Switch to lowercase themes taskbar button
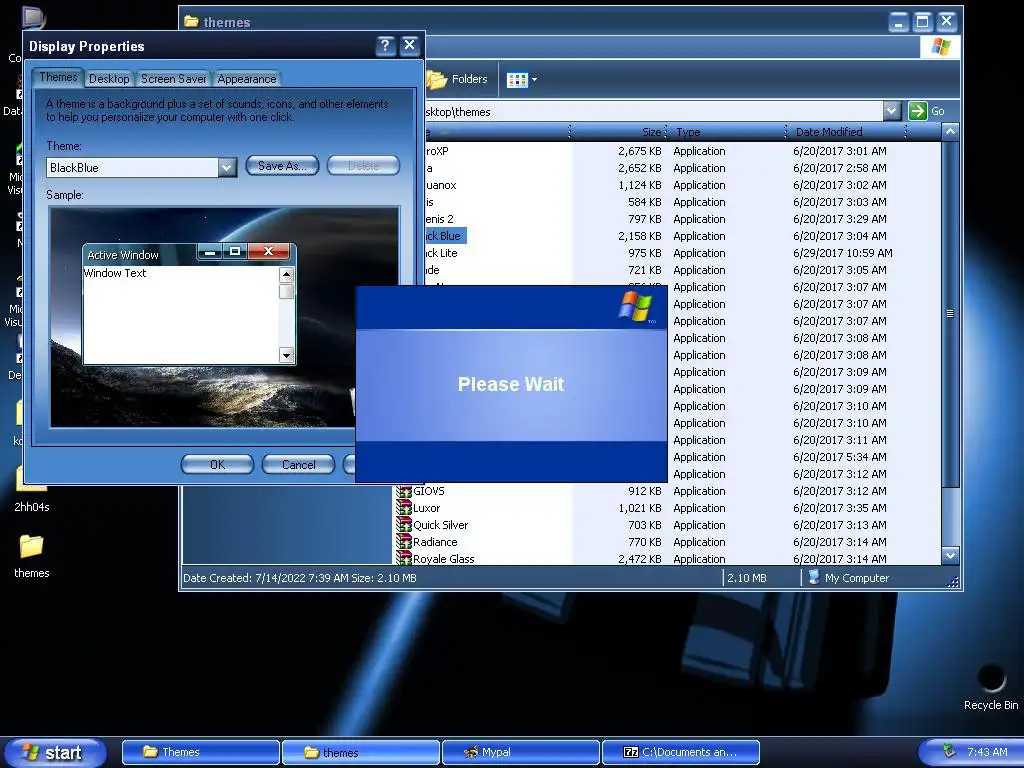 [x=360, y=752]
